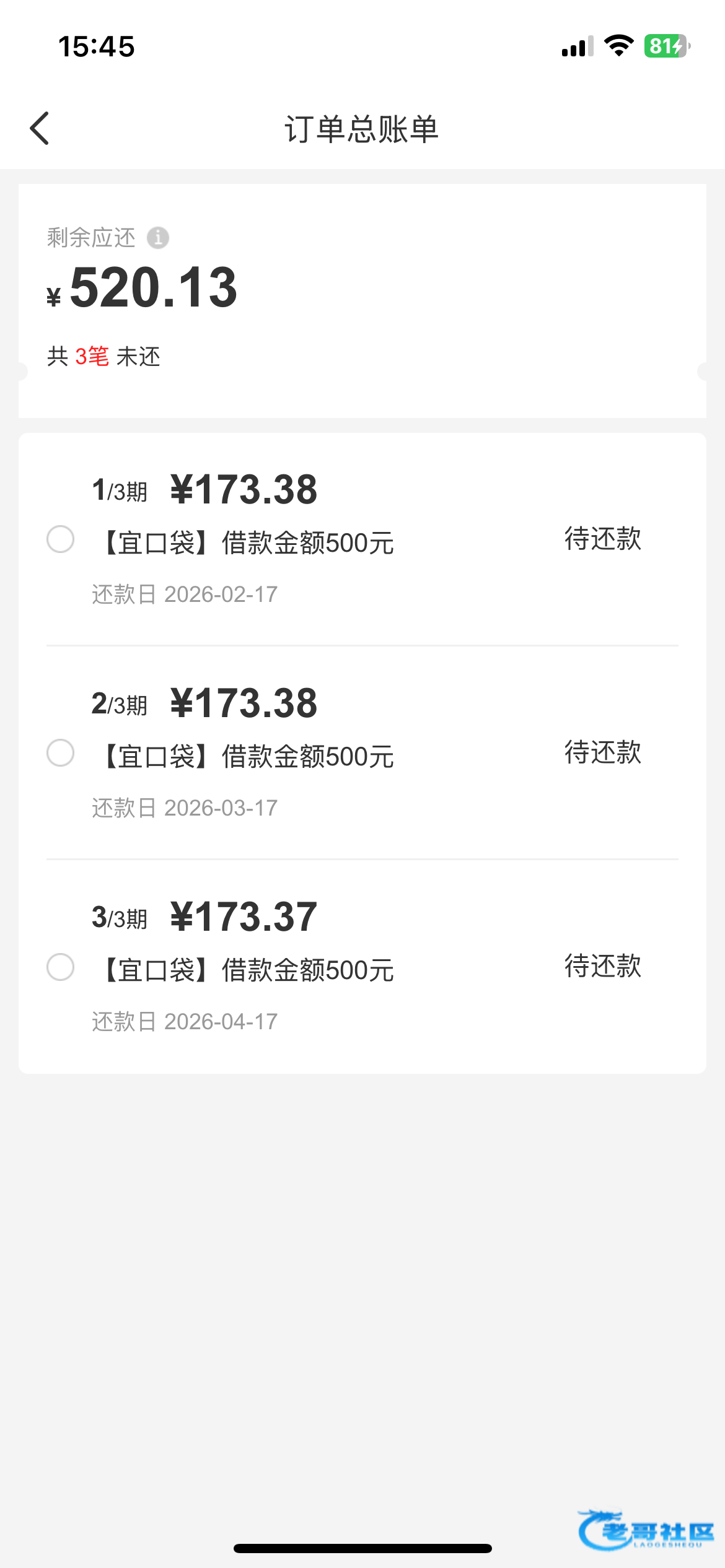Tap 待还款 status for the 2026-03-17 installment
Screen dimensions: 725x1568
tap(602, 752)
